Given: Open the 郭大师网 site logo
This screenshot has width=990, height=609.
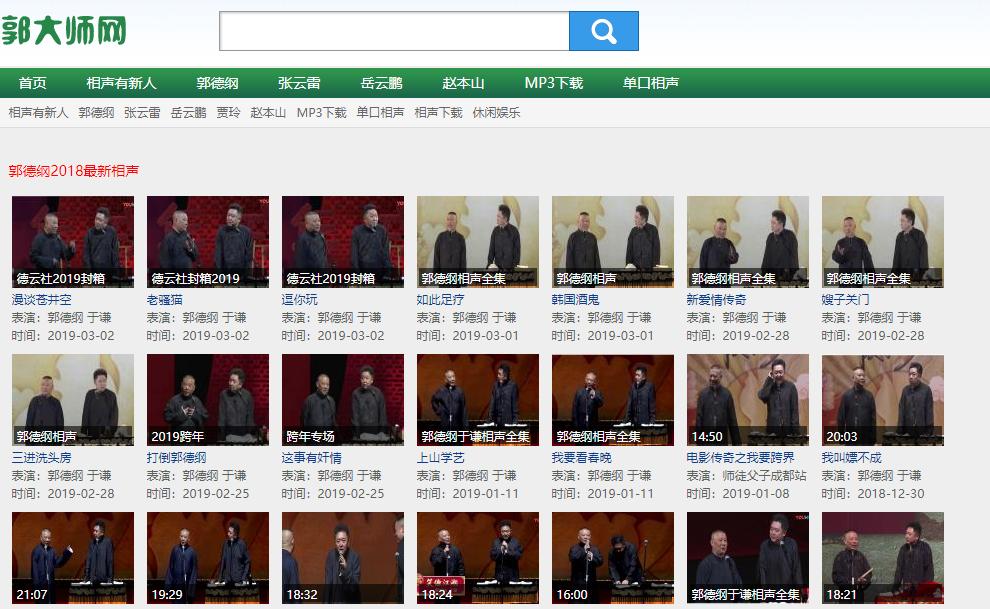Looking at the screenshot, I should click(64, 30).
